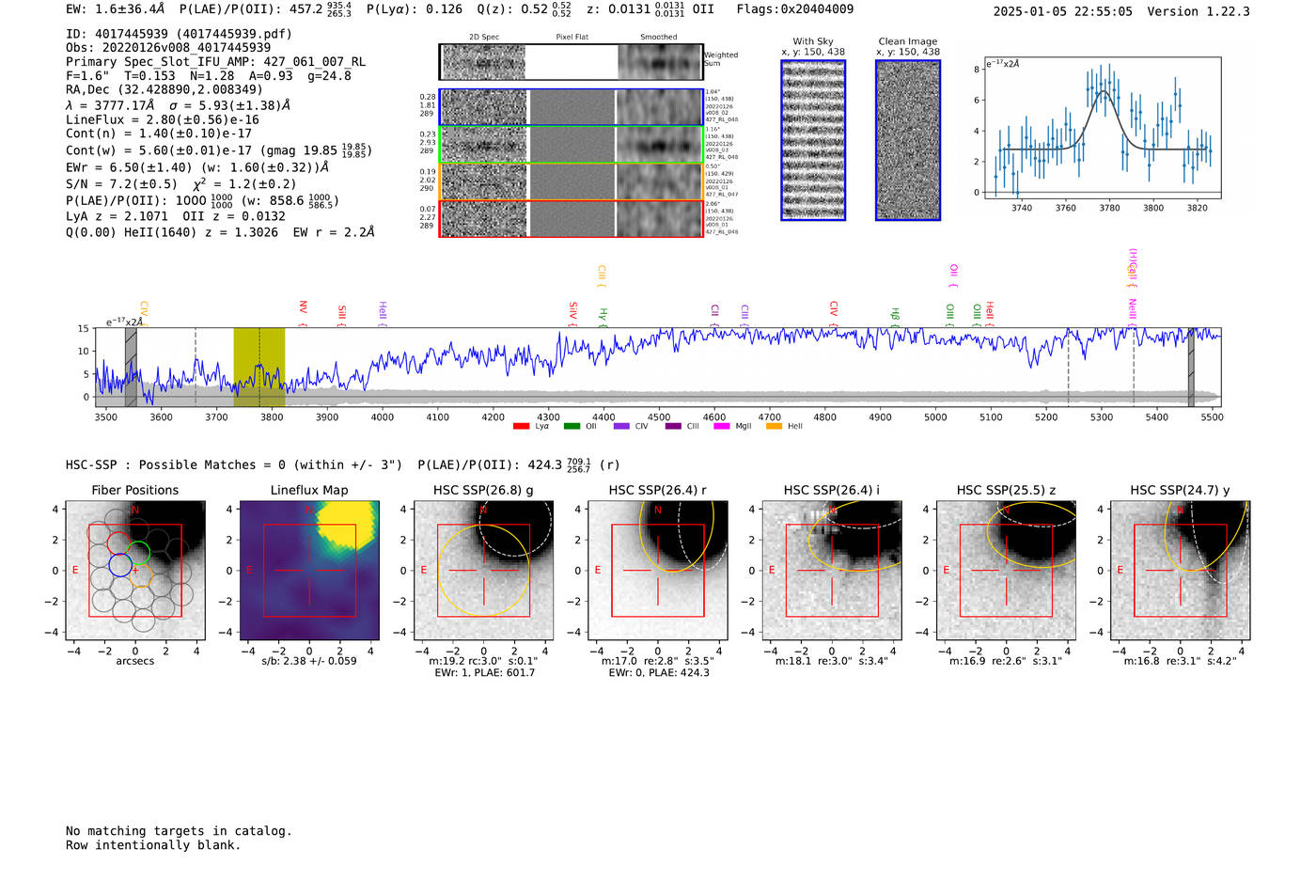Click the violet CIV legend swatch
Screen dimensions: 1316x896
621,427
